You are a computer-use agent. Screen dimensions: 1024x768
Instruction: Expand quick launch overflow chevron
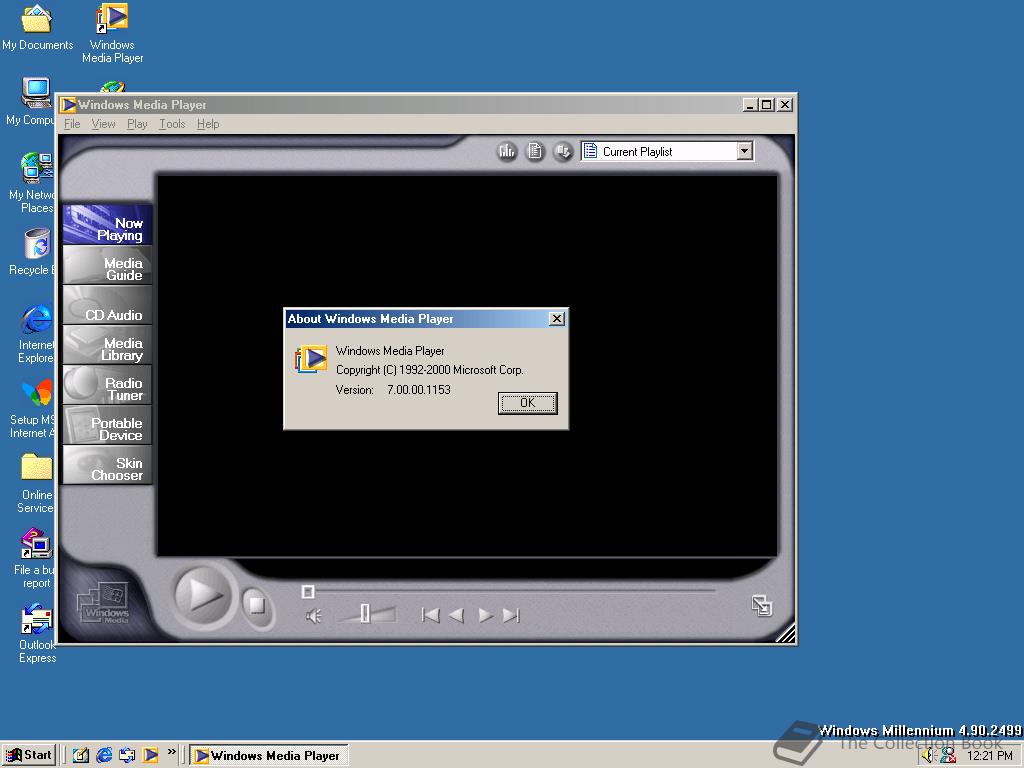[172, 752]
